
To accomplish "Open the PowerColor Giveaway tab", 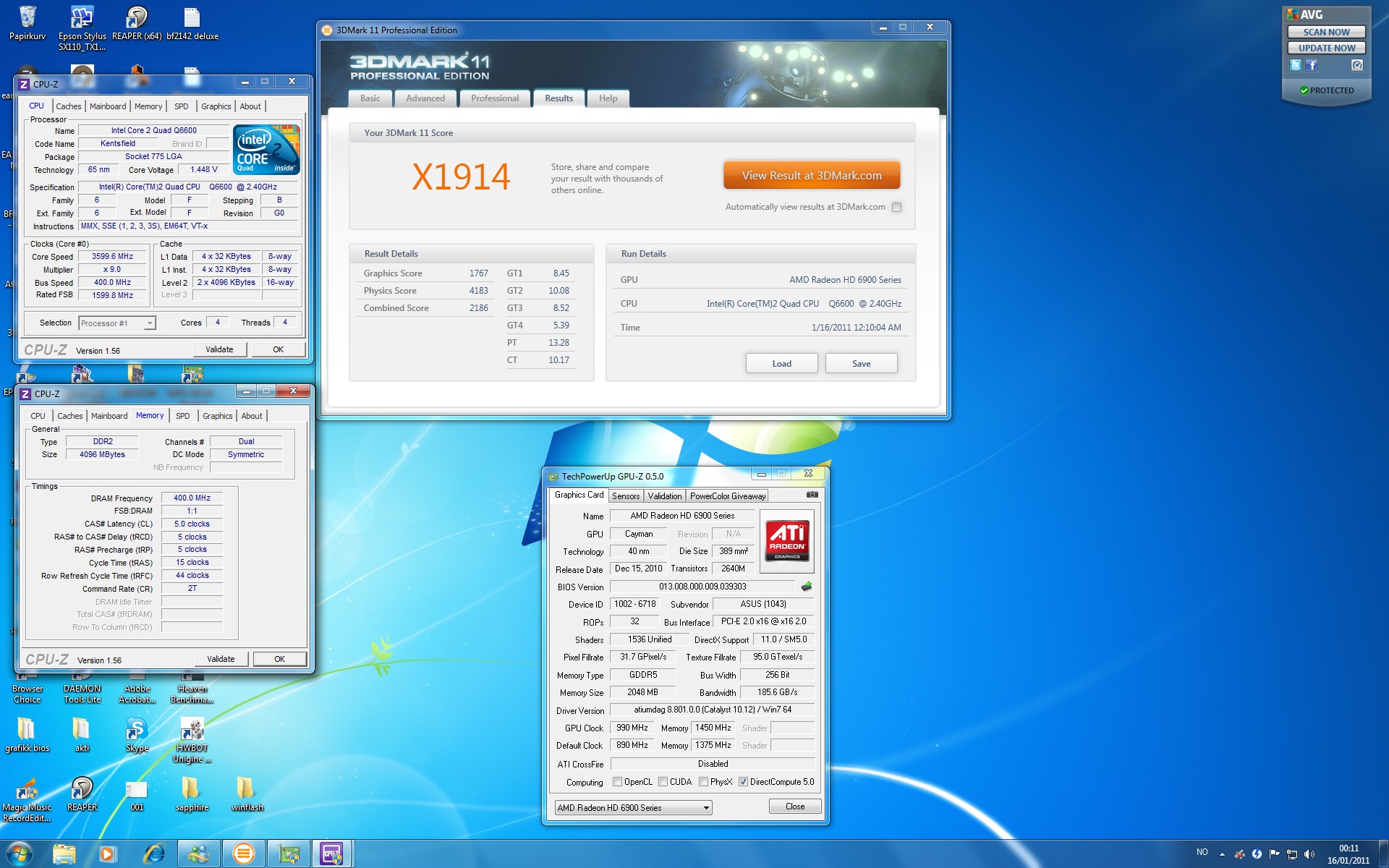I will 728,496.
